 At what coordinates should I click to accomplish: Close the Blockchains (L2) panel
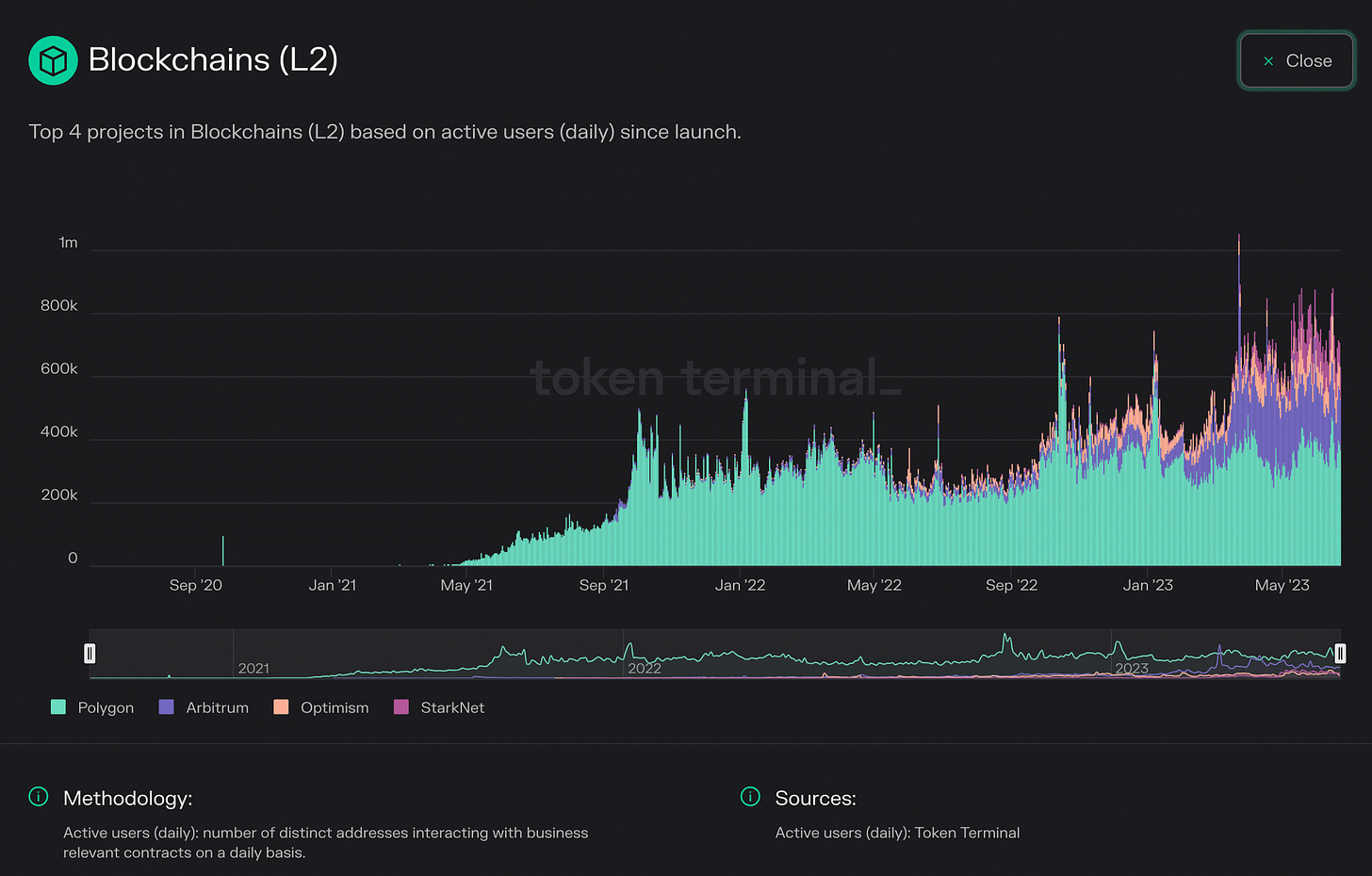1297,61
